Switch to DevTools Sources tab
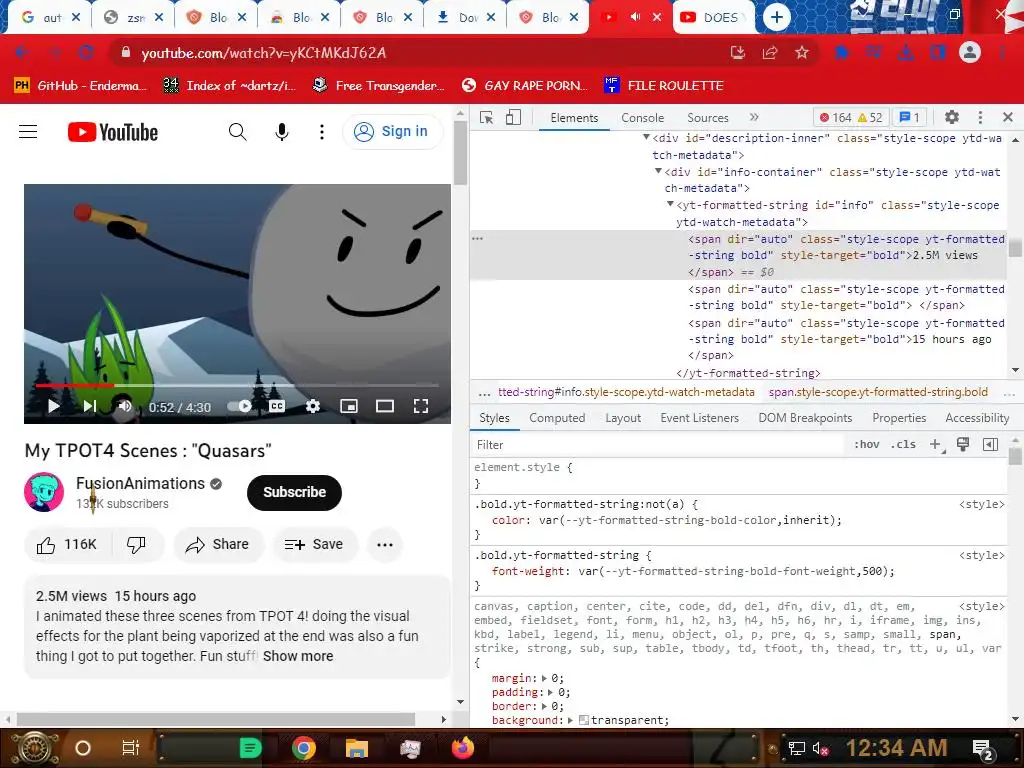The width and height of the screenshot is (1024, 768). [707, 118]
